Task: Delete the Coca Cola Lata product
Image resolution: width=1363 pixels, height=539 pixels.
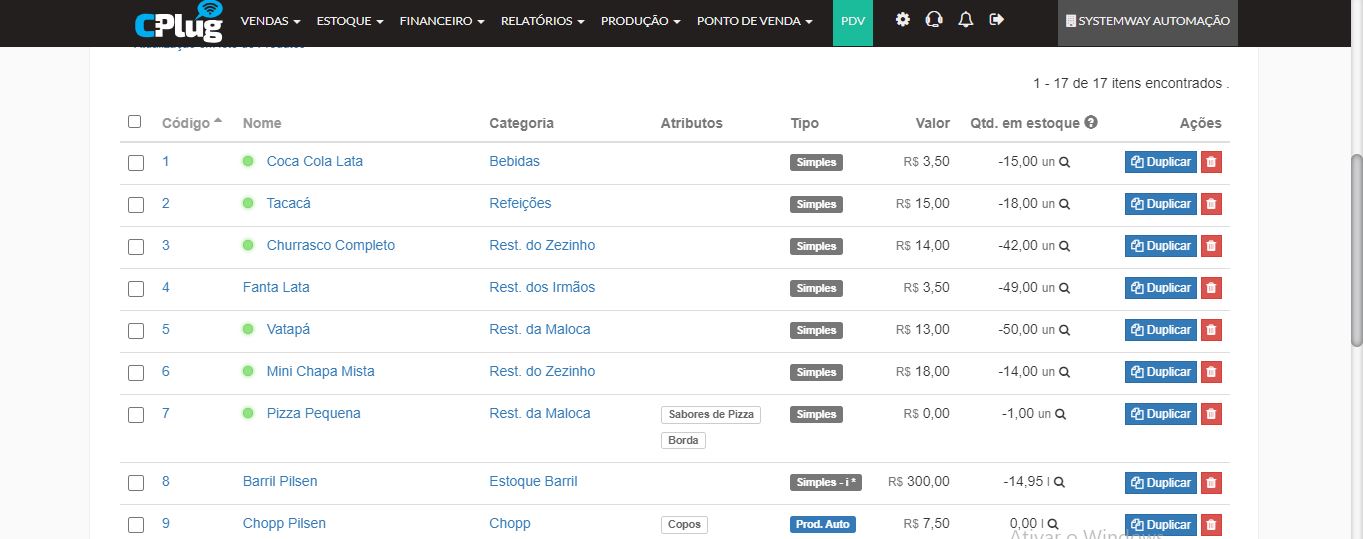Action: [1211, 162]
